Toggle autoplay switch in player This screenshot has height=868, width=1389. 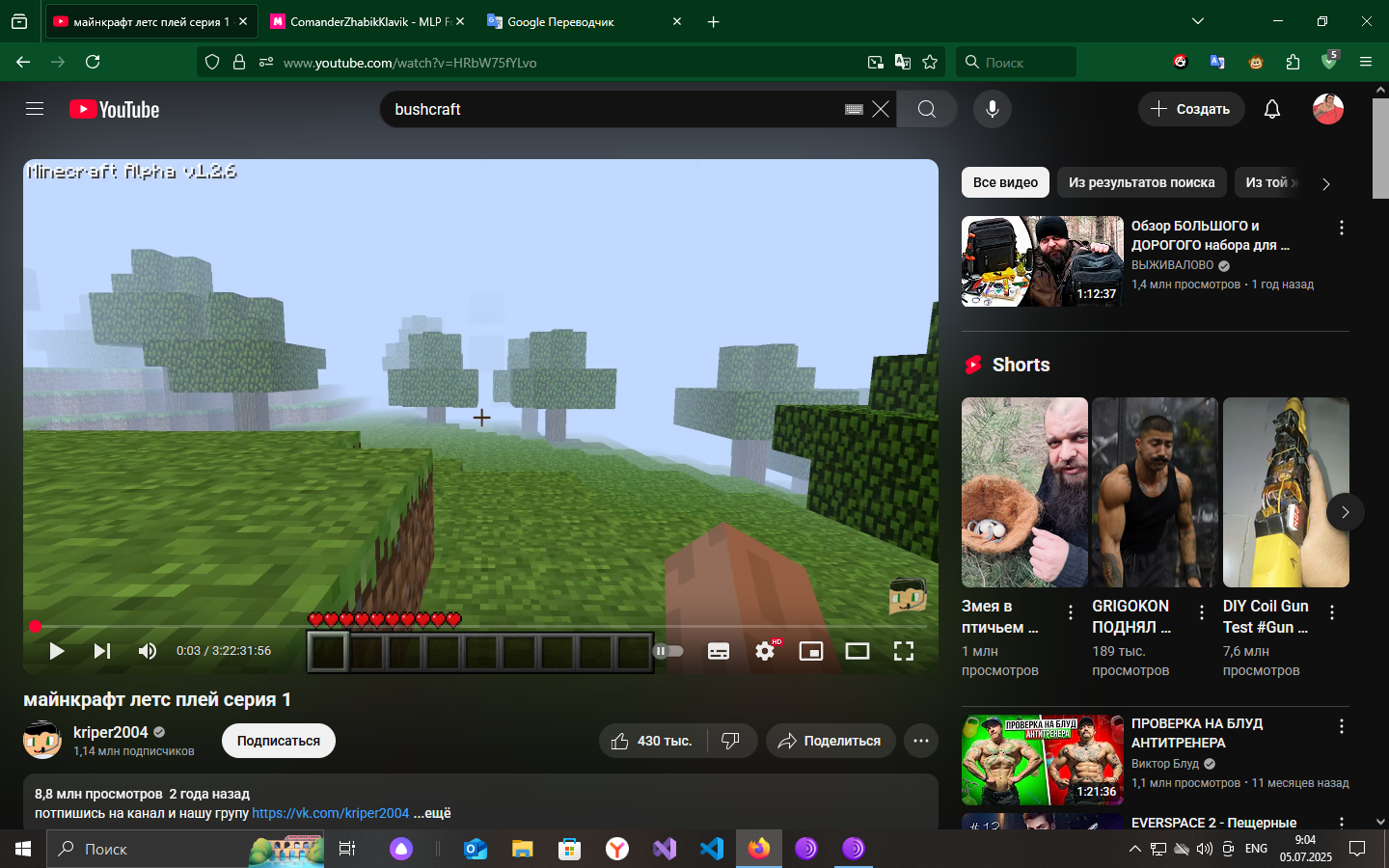coord(668,651)
